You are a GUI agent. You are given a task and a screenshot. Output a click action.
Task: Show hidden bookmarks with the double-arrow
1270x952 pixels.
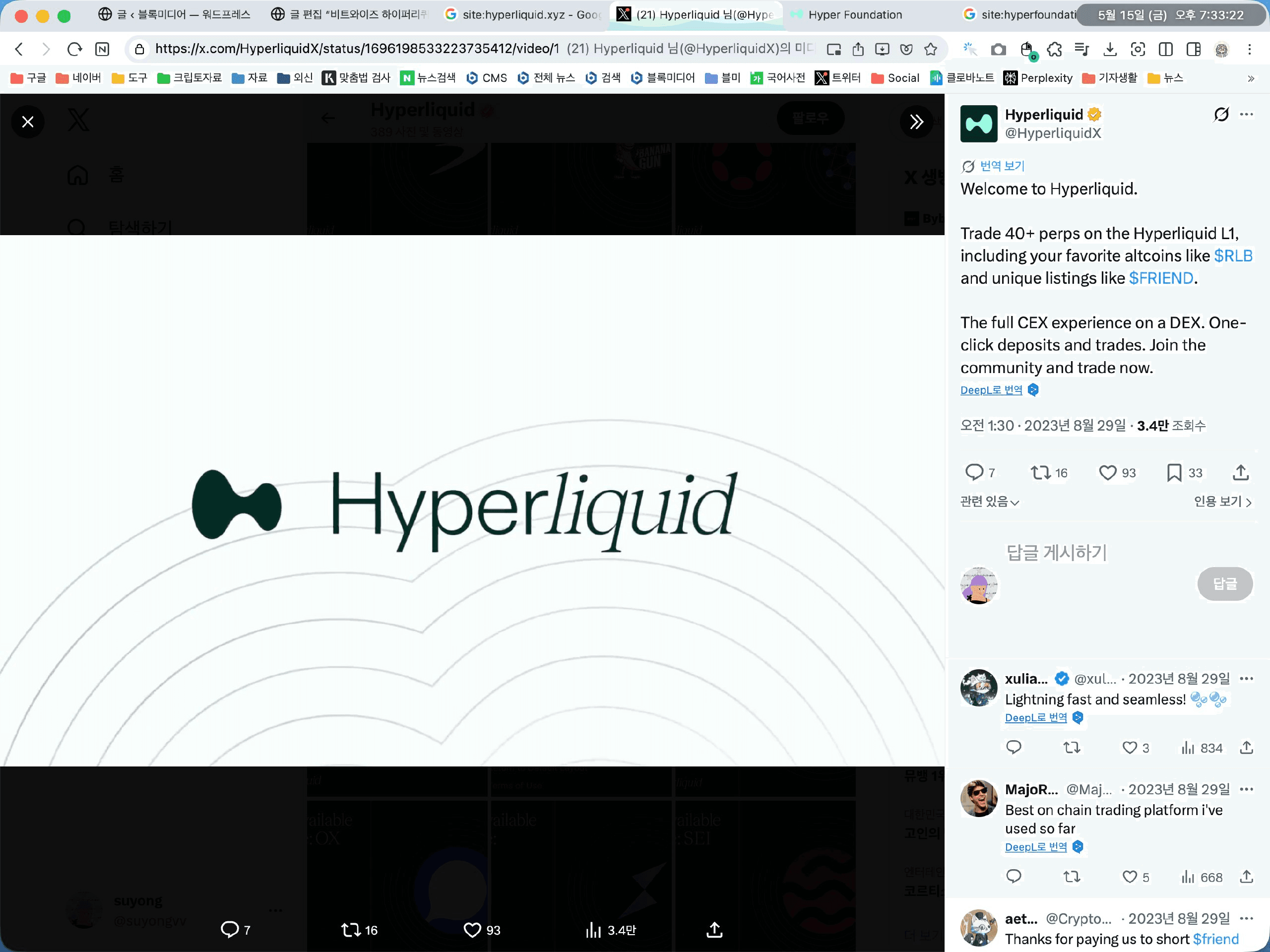(x=1251, y=78)
